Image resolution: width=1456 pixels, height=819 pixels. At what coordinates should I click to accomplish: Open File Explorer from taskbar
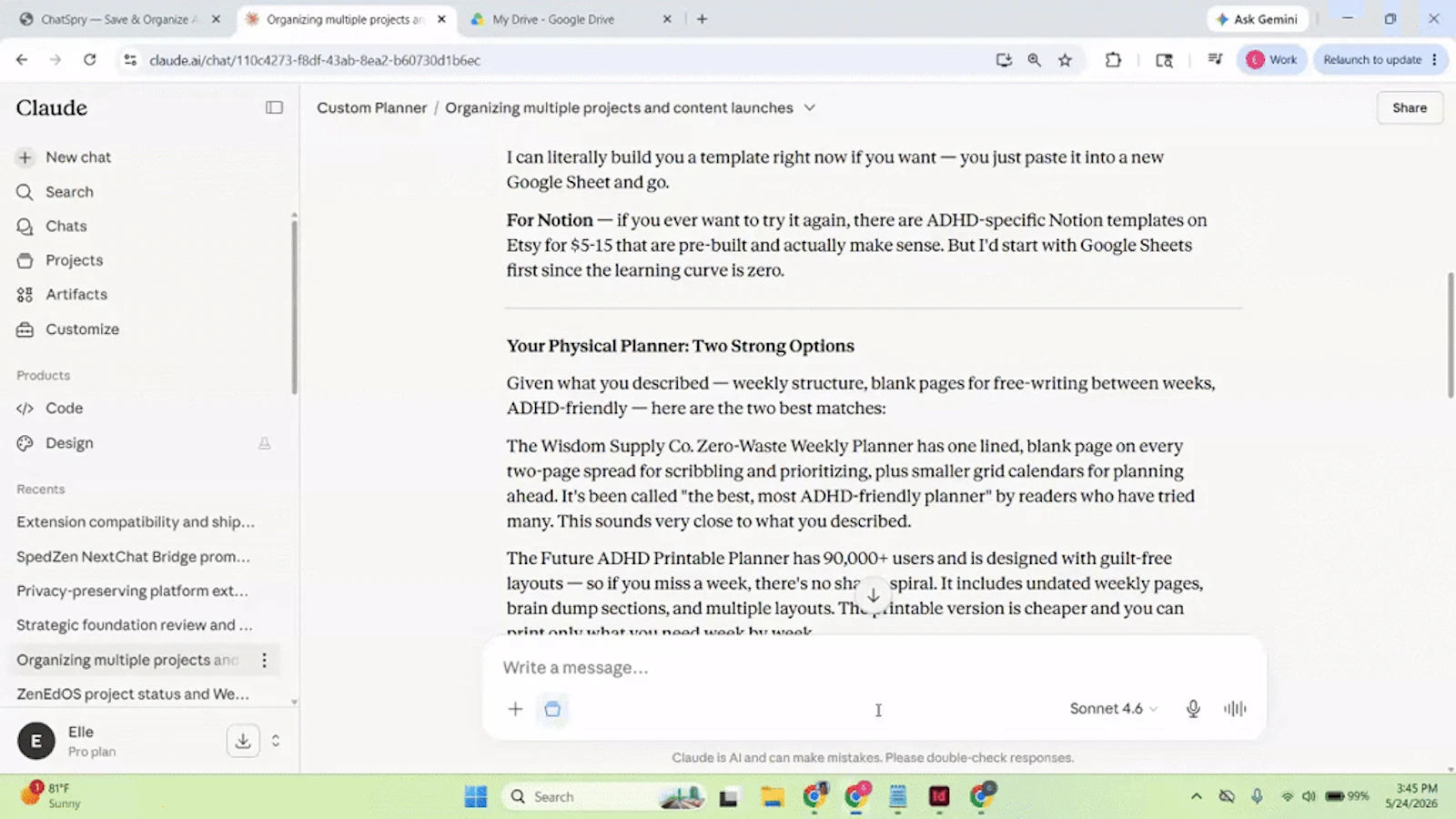[773, 797]
